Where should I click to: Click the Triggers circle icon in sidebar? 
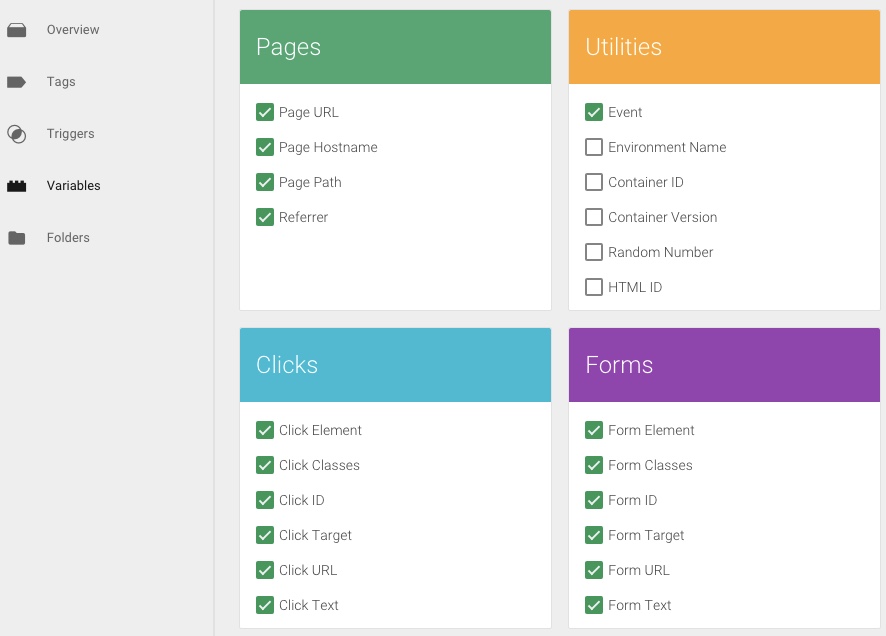(16, 134)
